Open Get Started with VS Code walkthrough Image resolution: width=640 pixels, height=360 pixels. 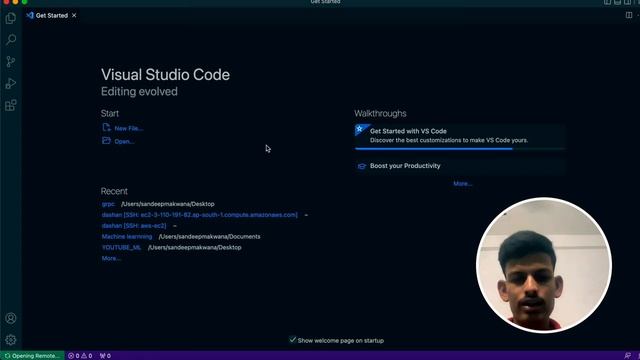point(460,136)
